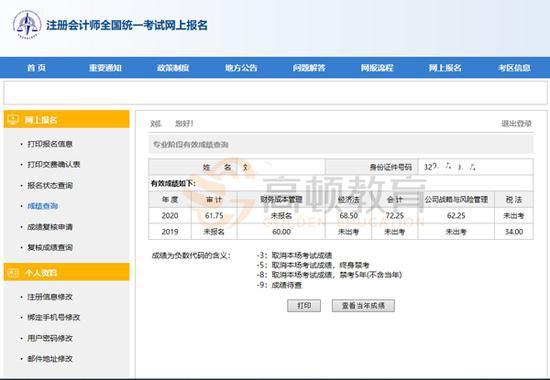Click the 68.50 经济法 score
Viewport: 550px width, 380px height.
tap(348, 215)
